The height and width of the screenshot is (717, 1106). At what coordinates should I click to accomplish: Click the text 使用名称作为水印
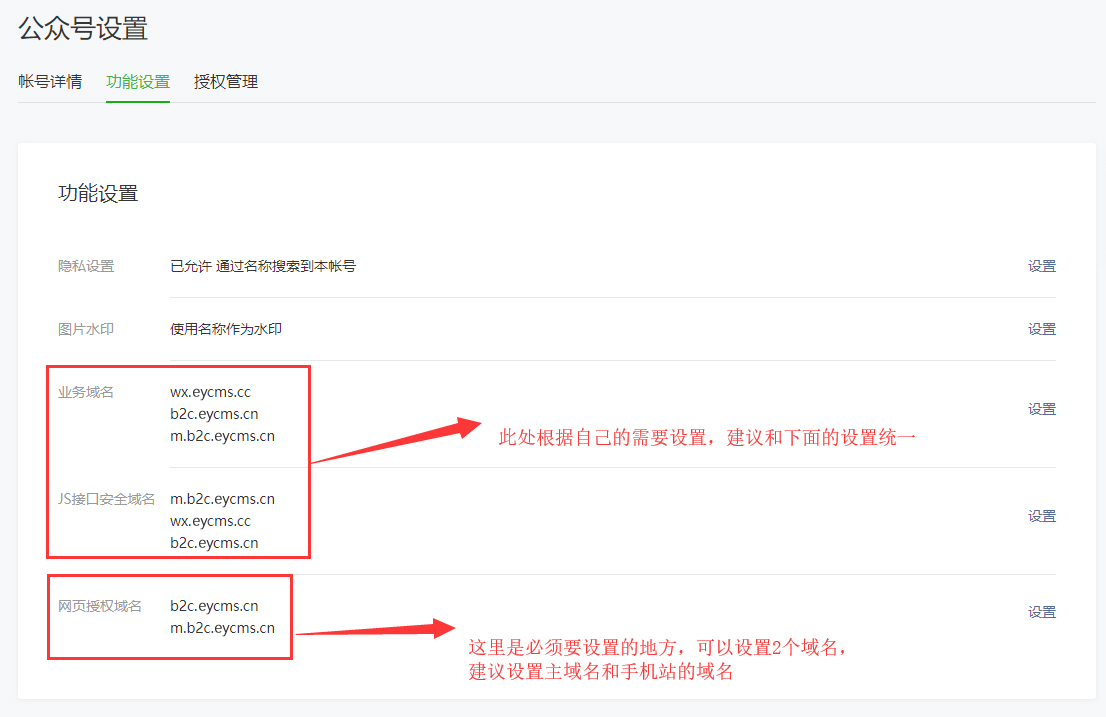(226, 329)
